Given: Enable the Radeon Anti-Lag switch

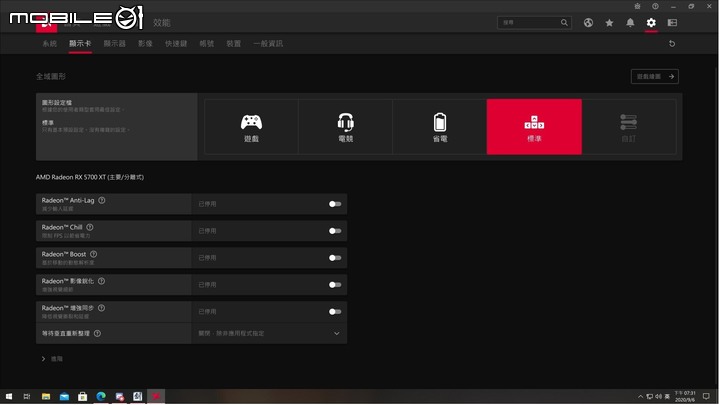Looking at the screenshot, I should pos(335,204).
